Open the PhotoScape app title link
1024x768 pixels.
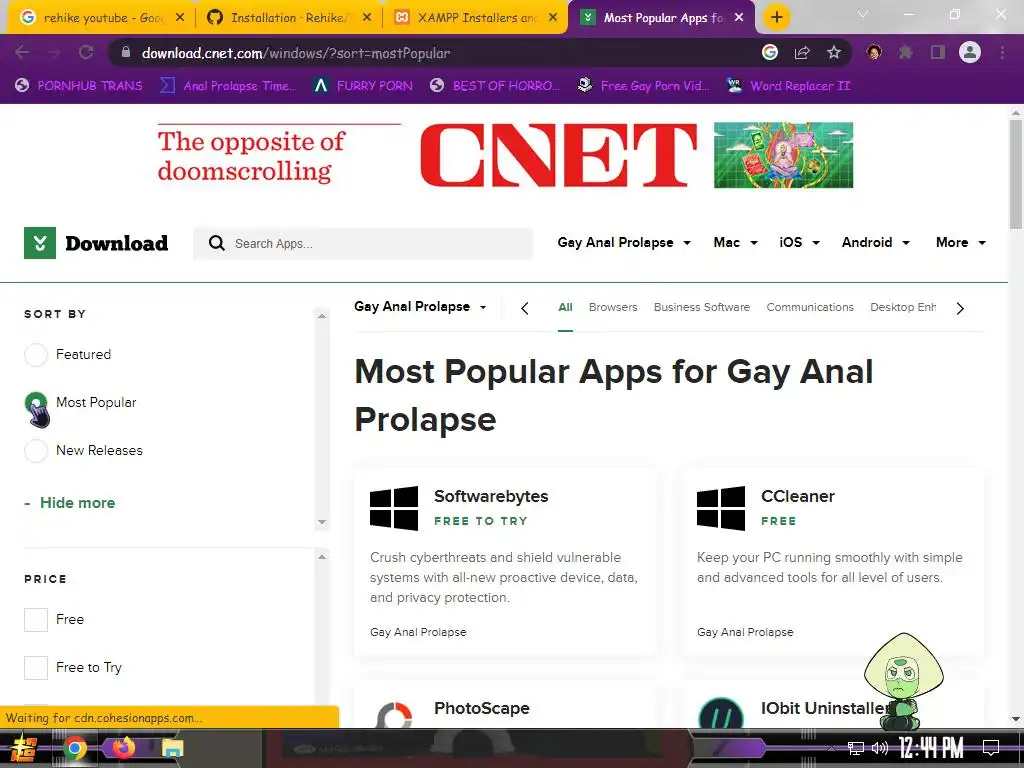click(482, 709)
